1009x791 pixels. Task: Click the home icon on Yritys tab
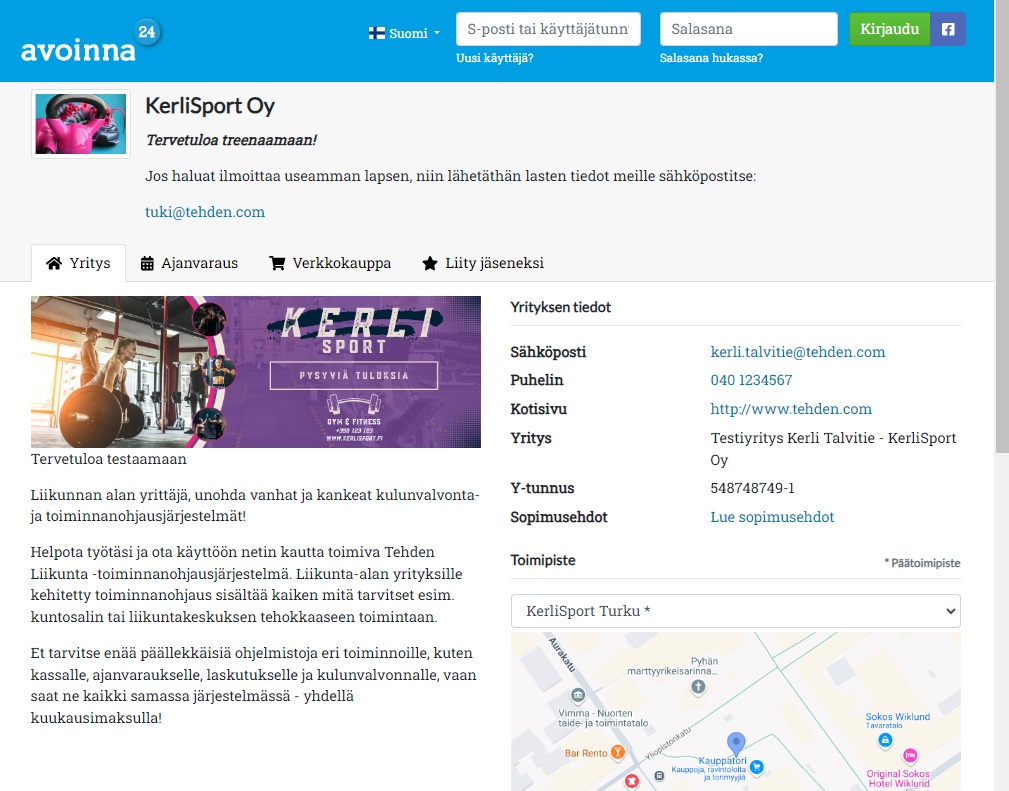(54, 263)
